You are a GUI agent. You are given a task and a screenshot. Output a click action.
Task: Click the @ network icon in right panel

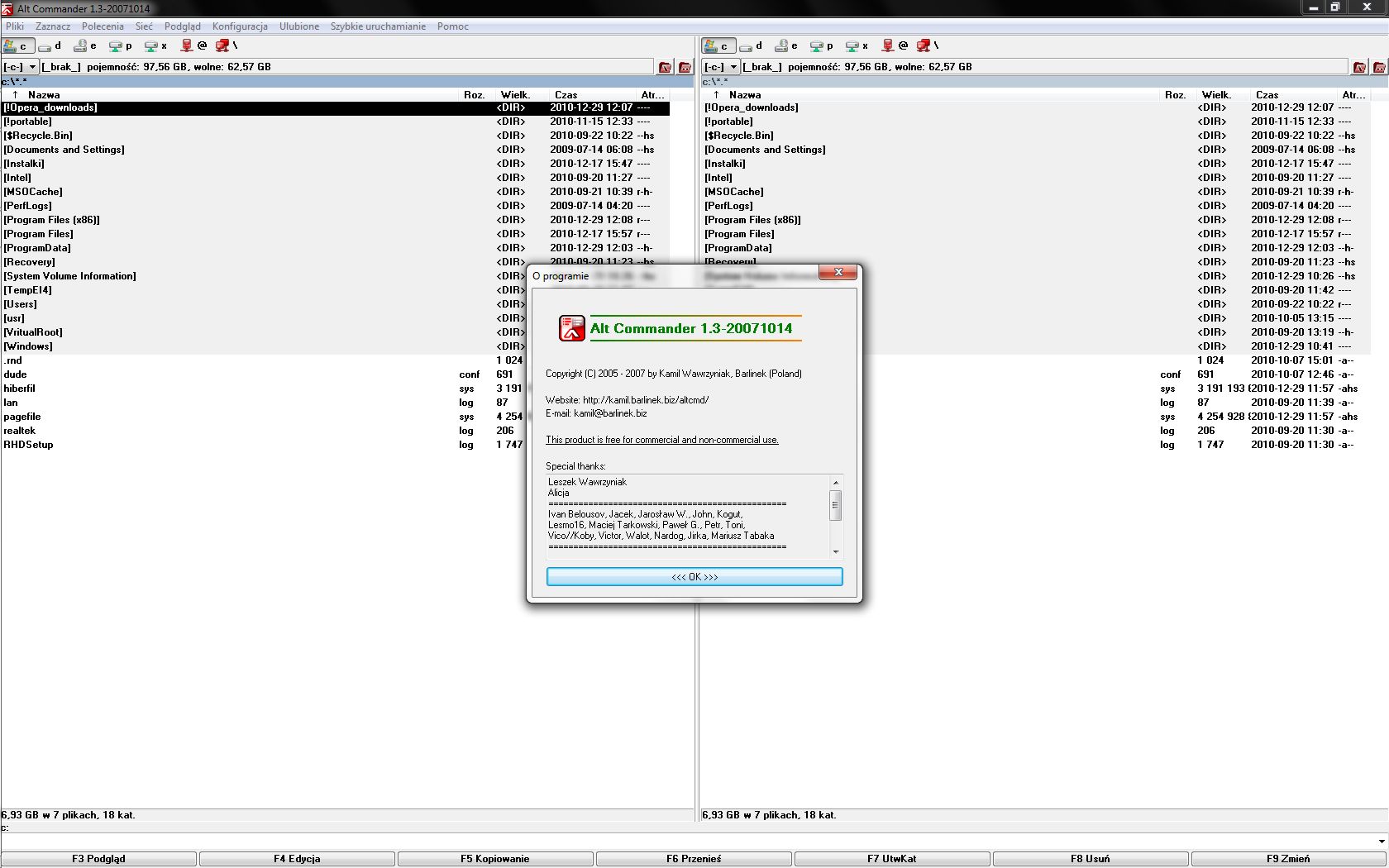(895, 46)
